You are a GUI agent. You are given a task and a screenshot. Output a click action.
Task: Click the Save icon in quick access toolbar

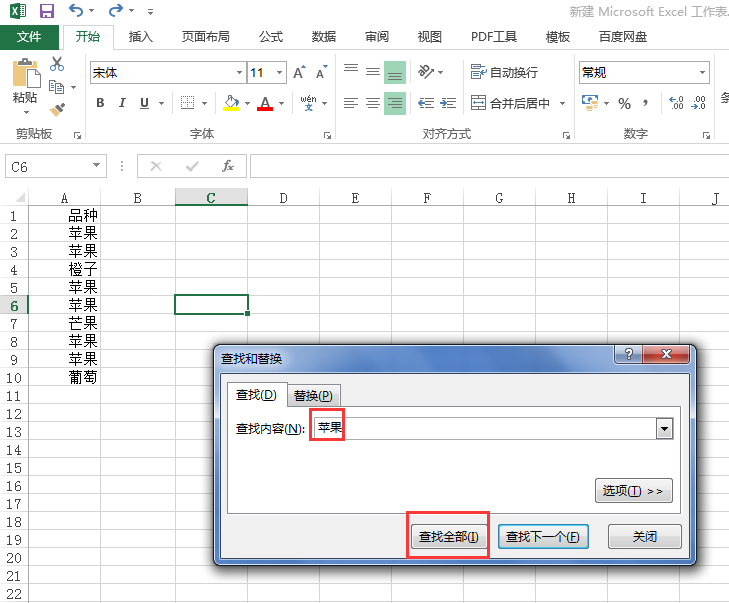coord(46,10)
